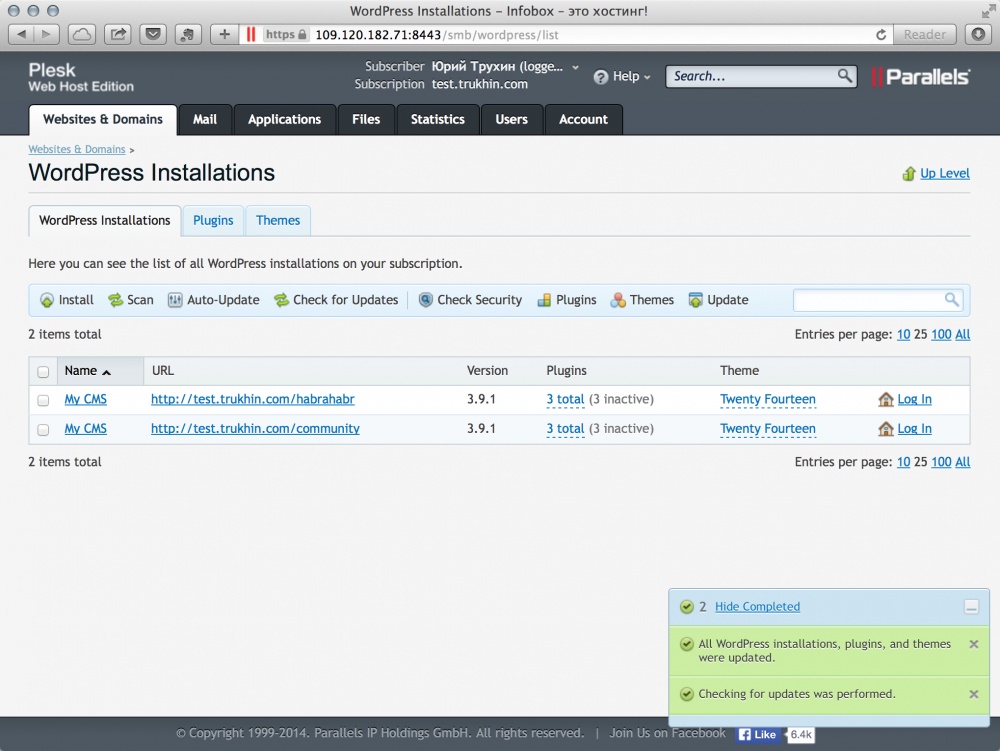The height and width of the screenshot is (751, 1000).
Task: Switch to the Plugins sub-tab
Action: 213,221
